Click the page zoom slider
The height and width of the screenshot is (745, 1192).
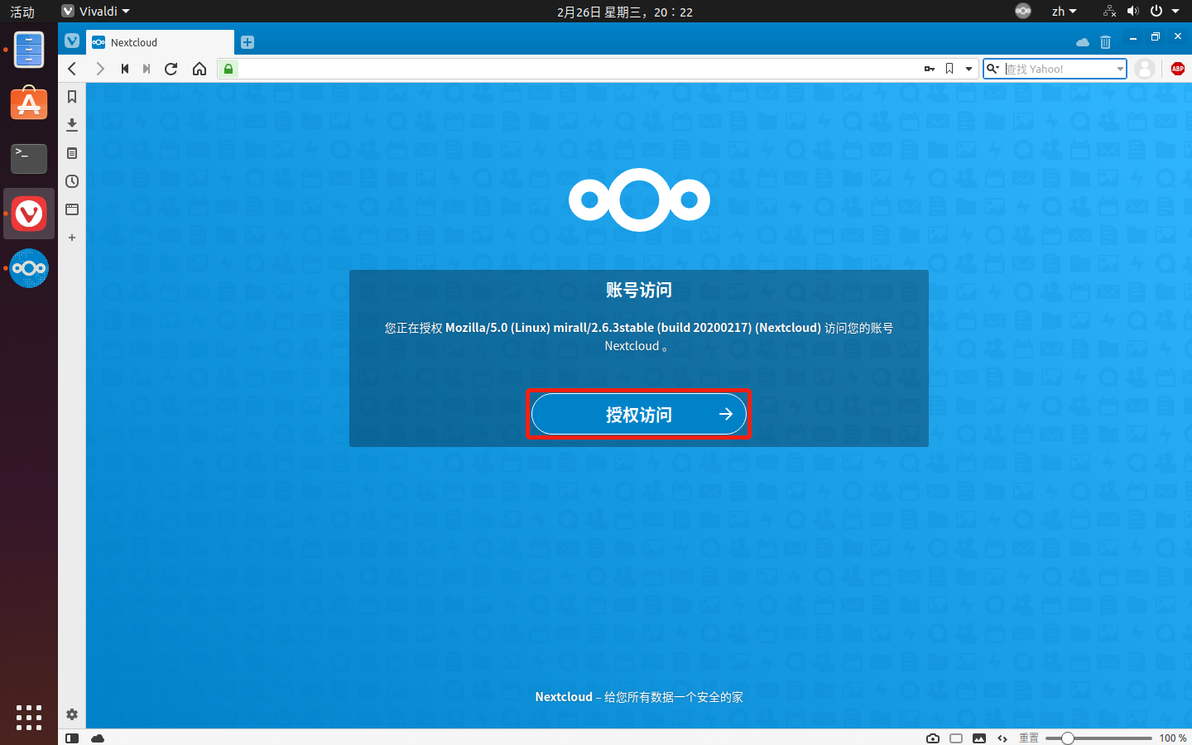click(x=1098, y=738)
